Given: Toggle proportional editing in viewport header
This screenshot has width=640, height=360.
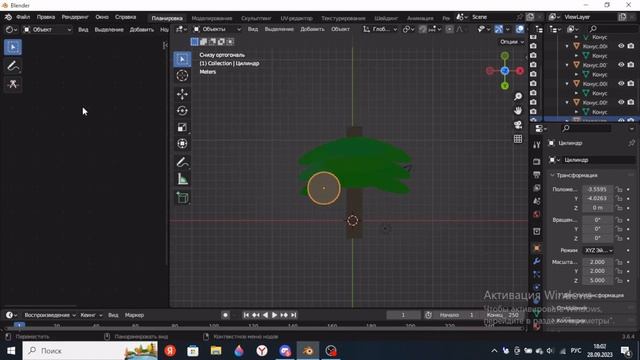Looking at the screenshot, I should click(449, 29).
